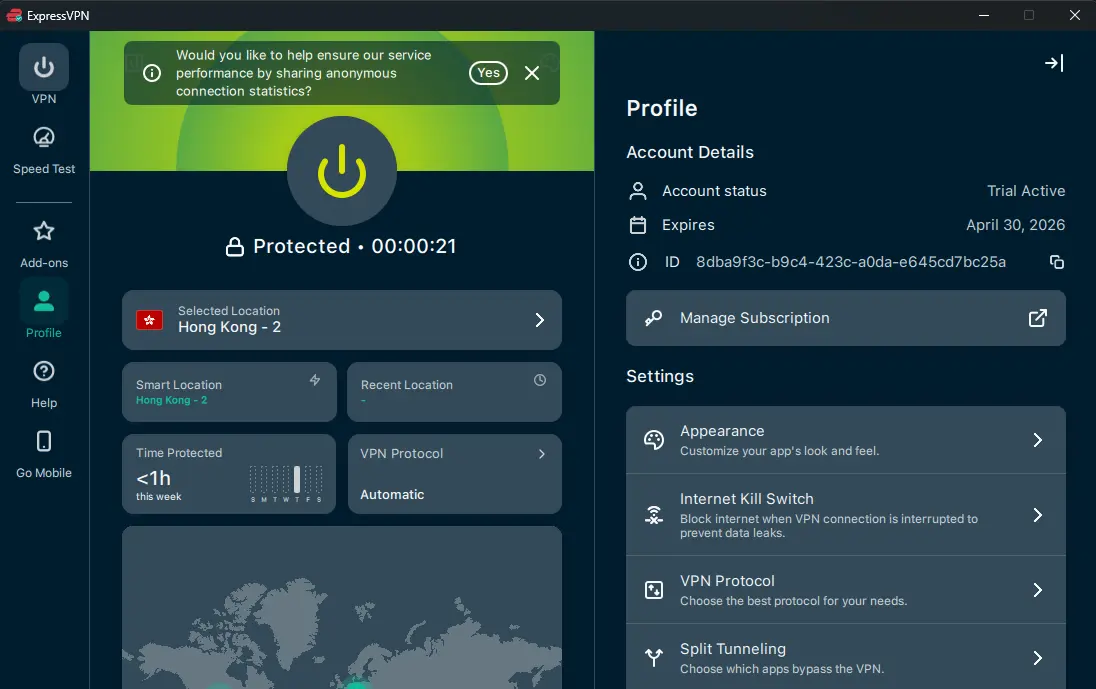Choose Smart Location Hong Kong - 2
1096x689 pixels.
[x=229, y=391]
